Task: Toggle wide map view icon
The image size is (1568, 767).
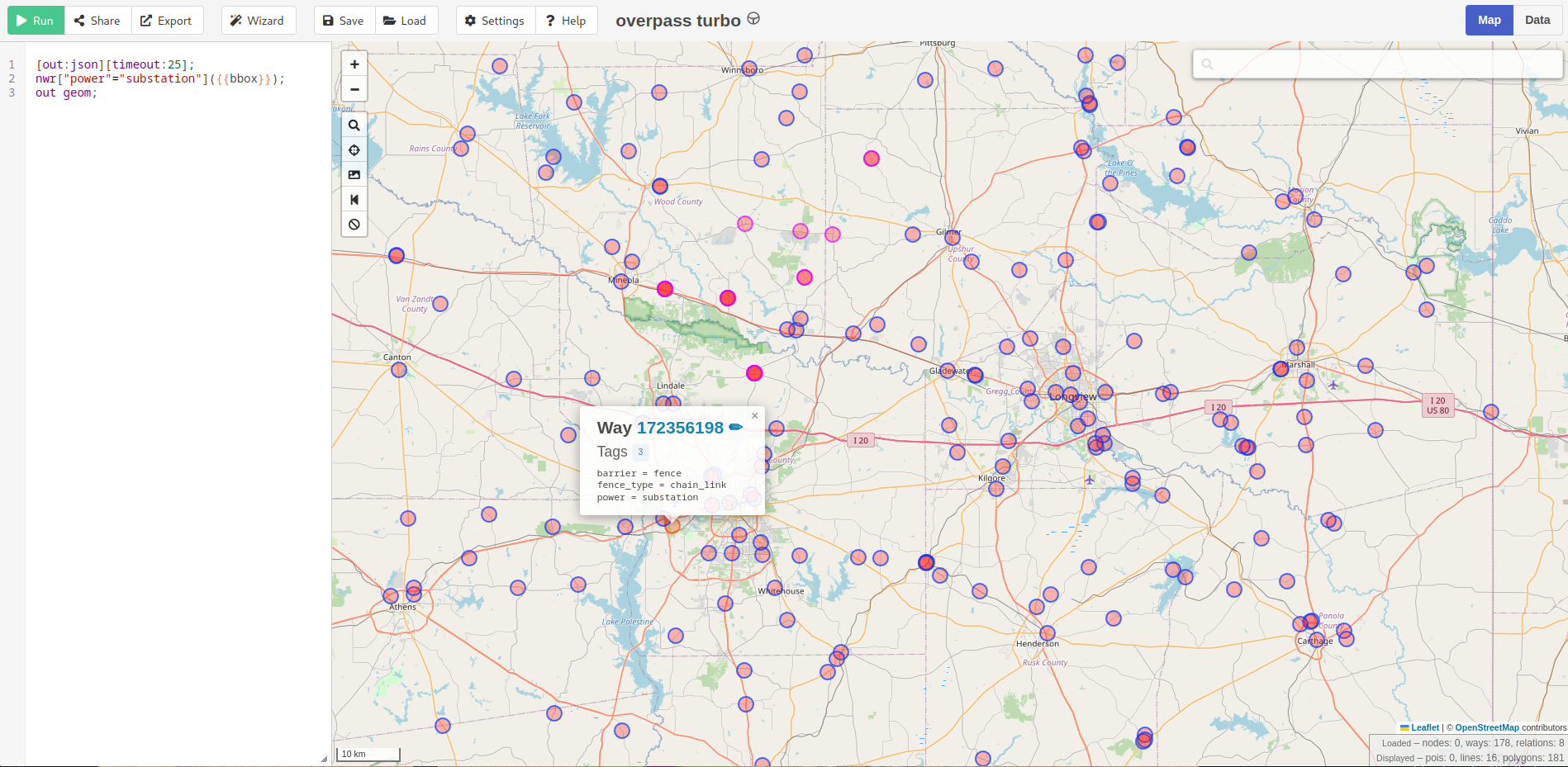Action: 354,200
